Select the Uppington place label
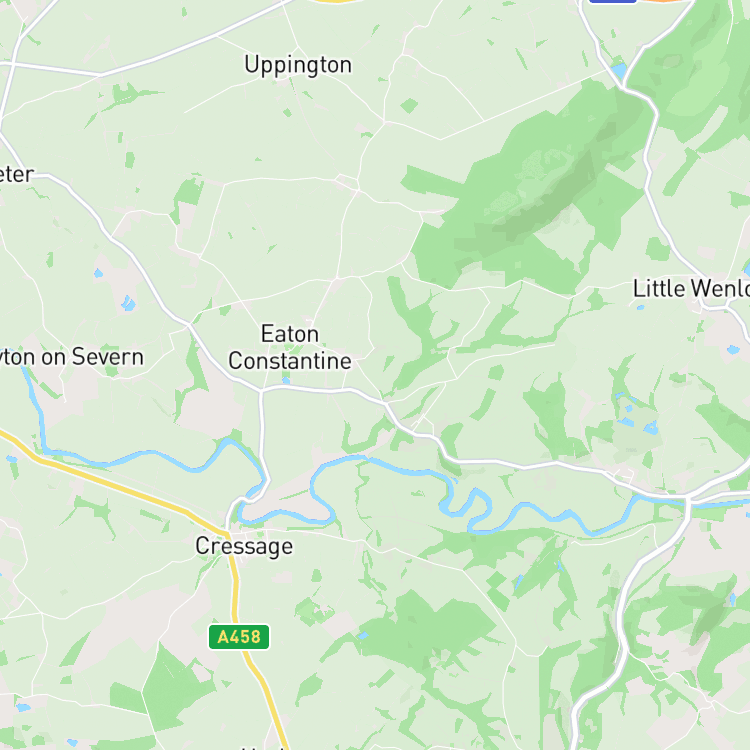Viewport: 750px width, 750px height. 298,65
